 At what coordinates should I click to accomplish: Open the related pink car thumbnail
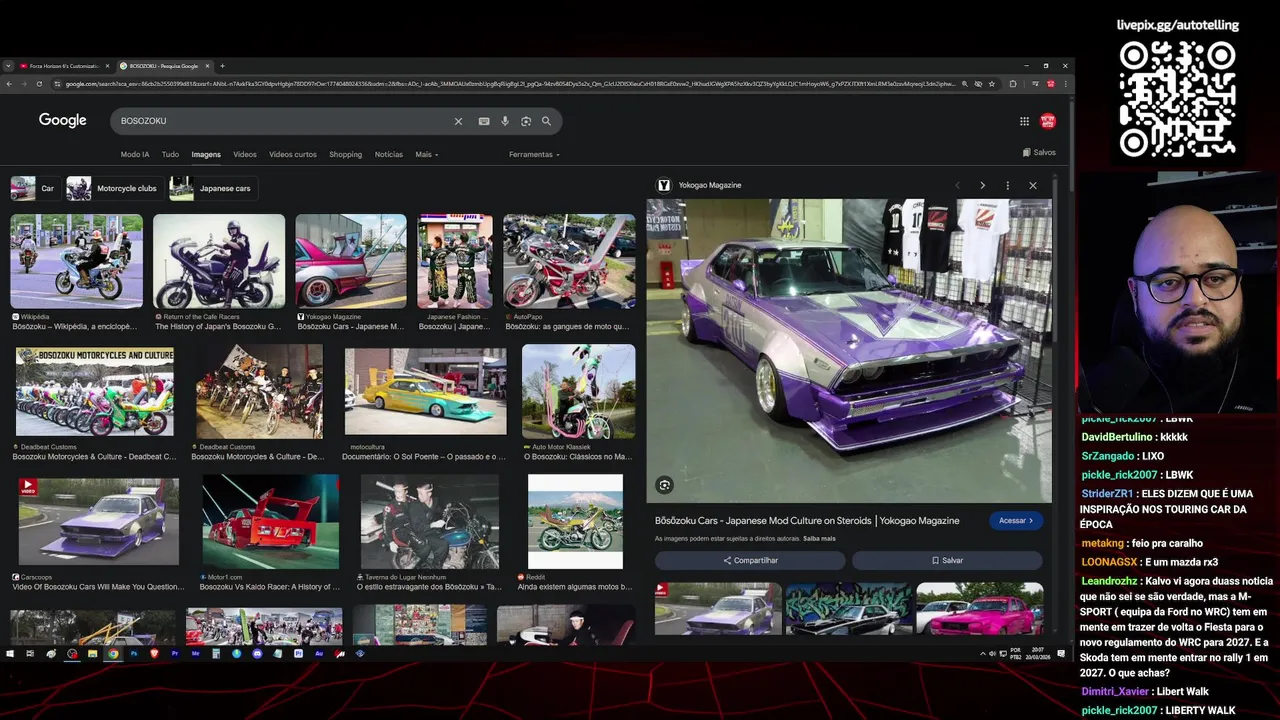click(x=980, y=608)
